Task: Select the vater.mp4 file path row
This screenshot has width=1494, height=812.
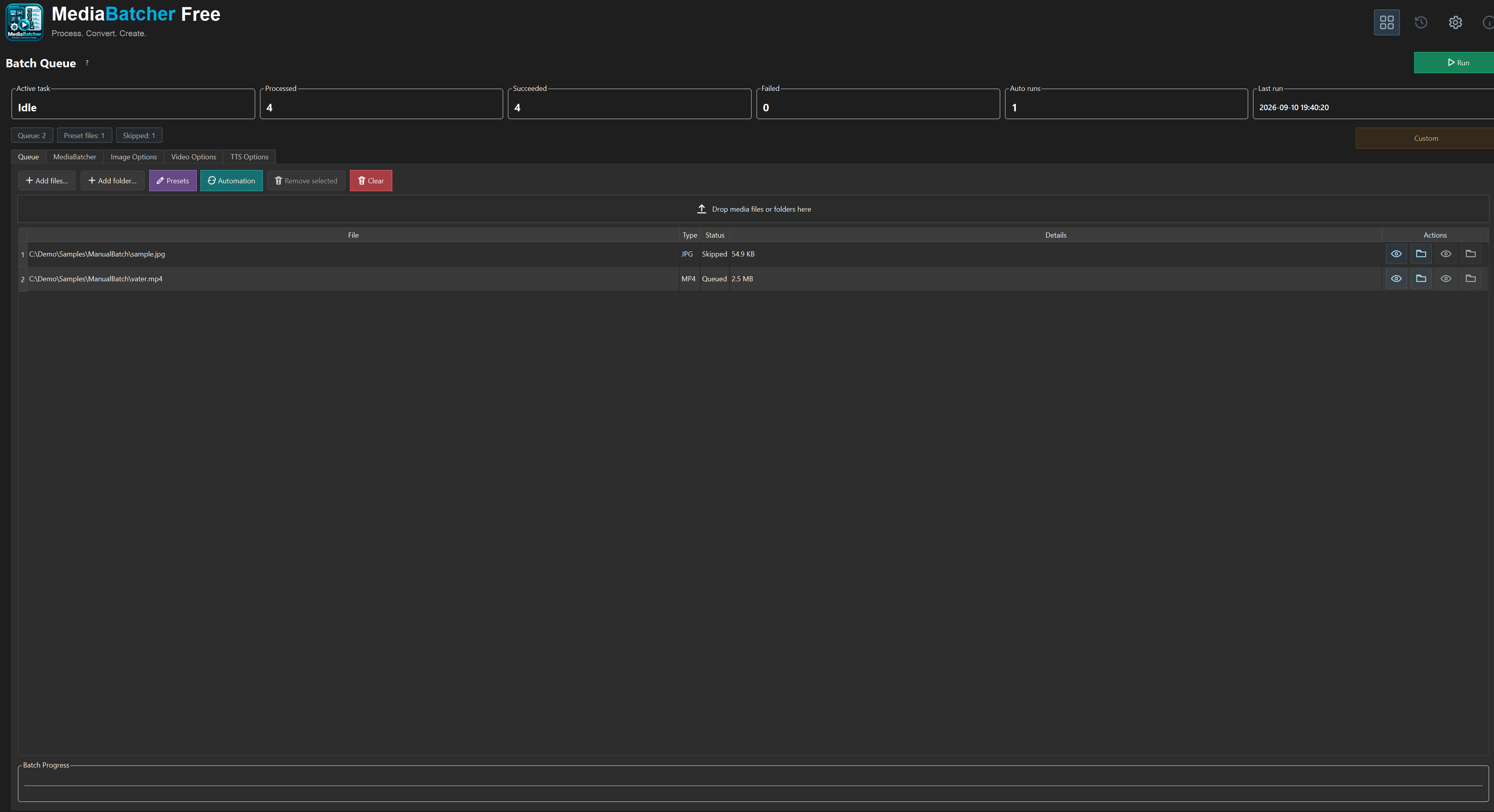Action: point(353,279)
